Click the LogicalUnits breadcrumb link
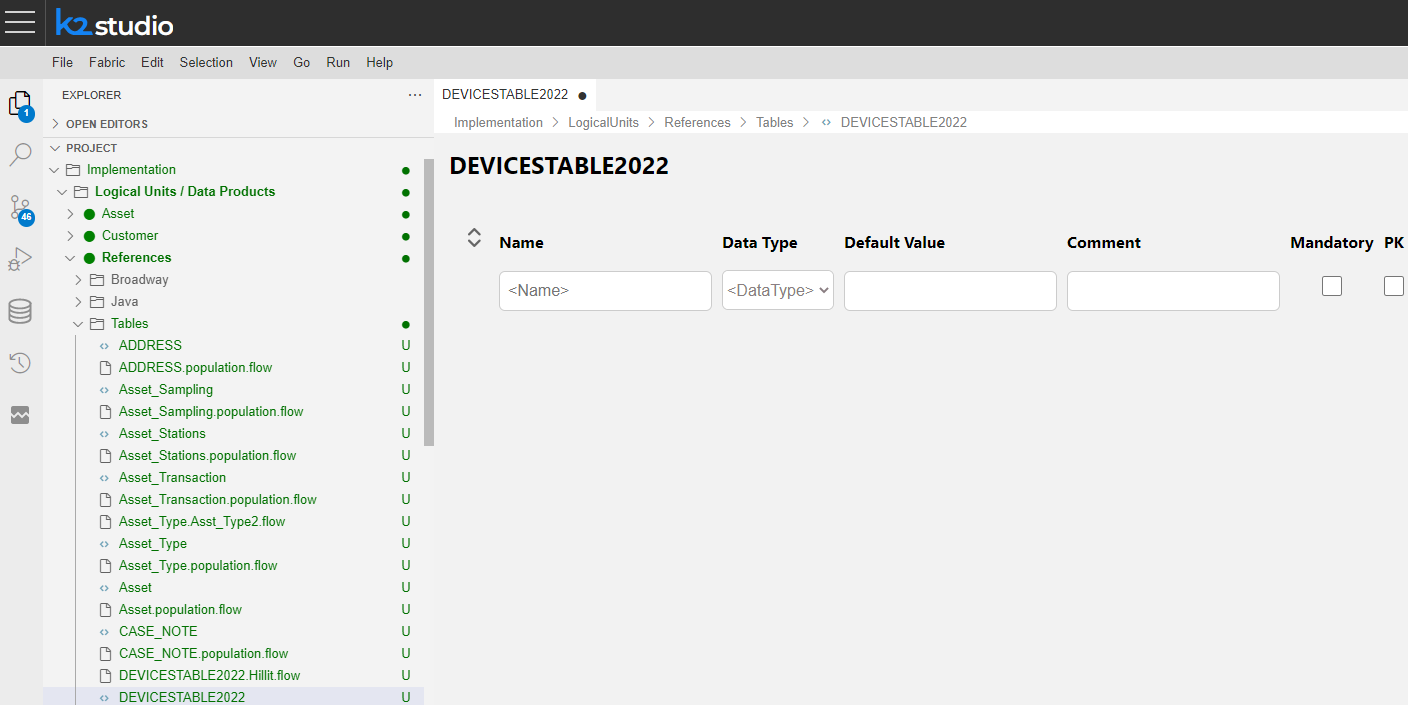 coord(603,122)
